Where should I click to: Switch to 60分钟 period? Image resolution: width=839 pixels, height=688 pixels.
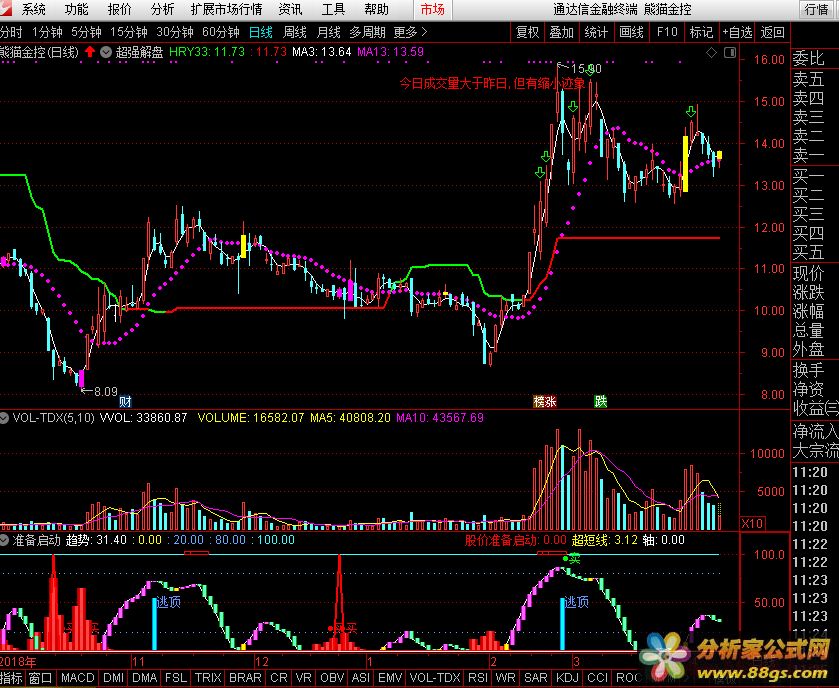click(x=220, y=33)
